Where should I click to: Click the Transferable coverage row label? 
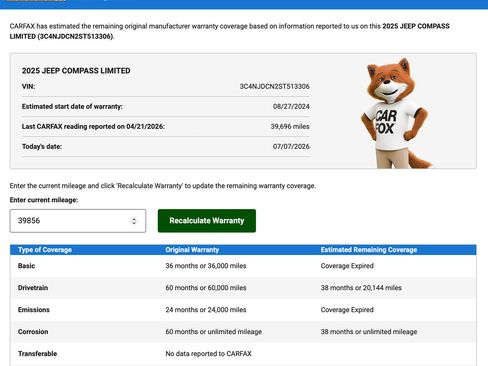click(x=37, y=354)
